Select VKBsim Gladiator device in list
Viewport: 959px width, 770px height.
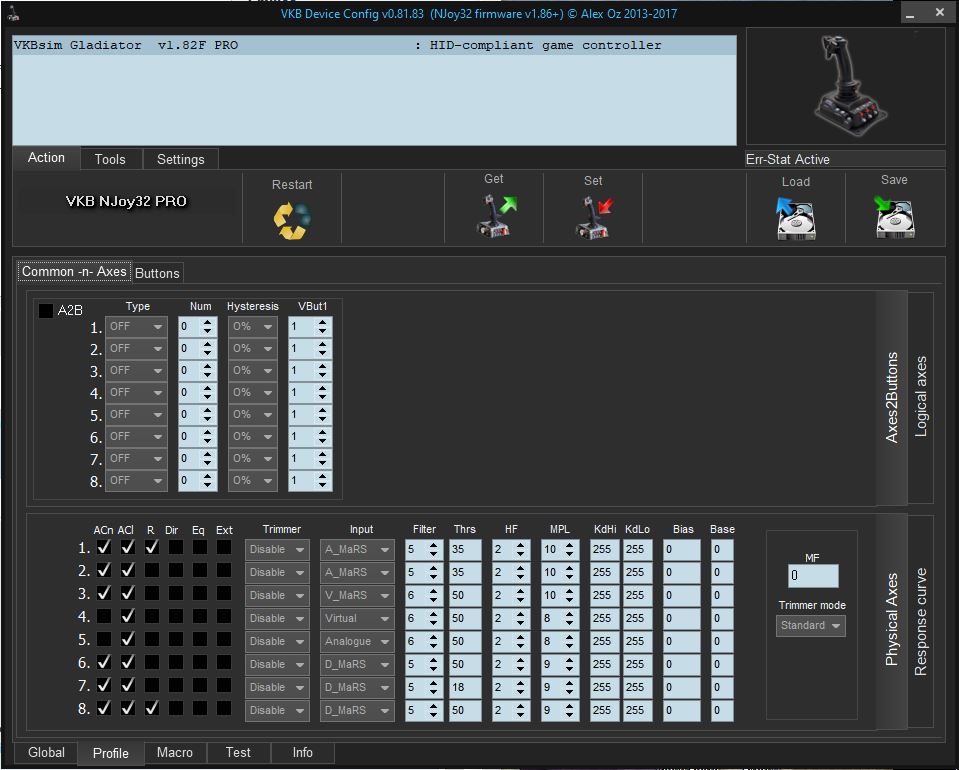pyautogui.click(x=374, y=45)
